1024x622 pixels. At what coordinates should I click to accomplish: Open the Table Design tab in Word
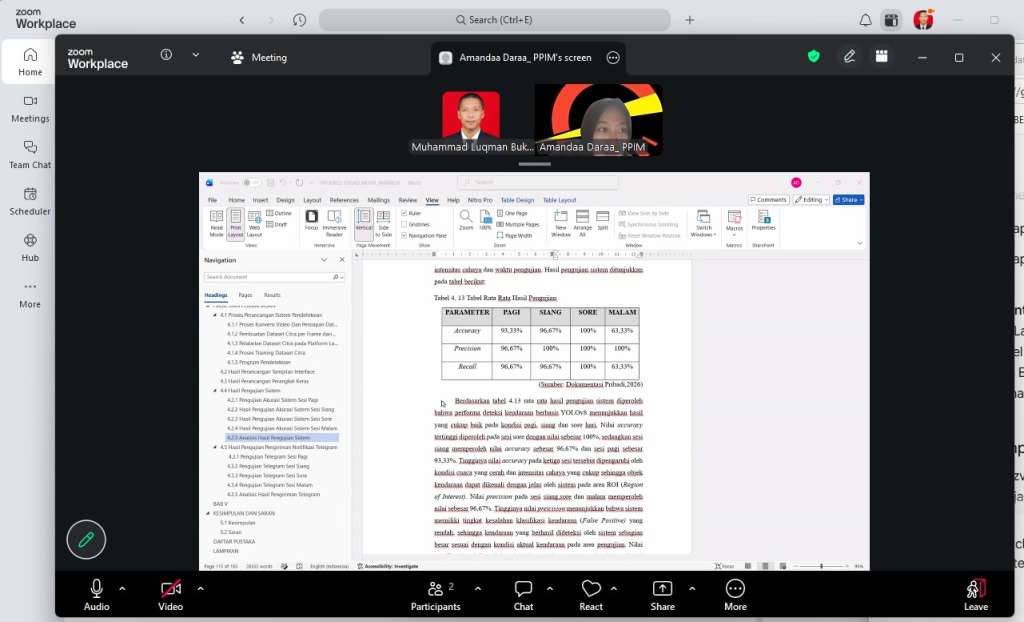pyautogui.click(x=517, y=200)
